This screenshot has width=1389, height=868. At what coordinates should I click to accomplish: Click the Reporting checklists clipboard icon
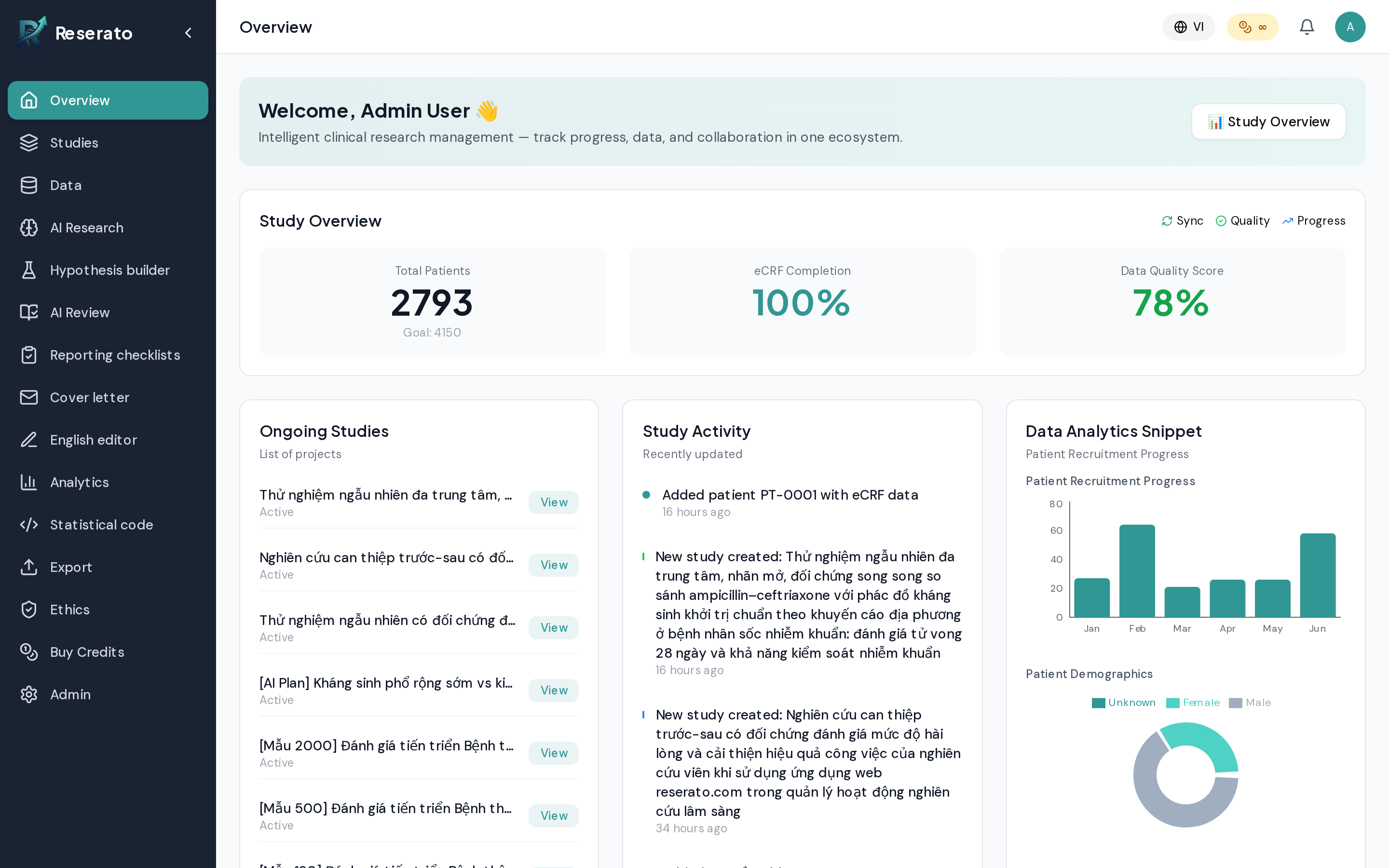pyautogui.click(x=29, y=355)
